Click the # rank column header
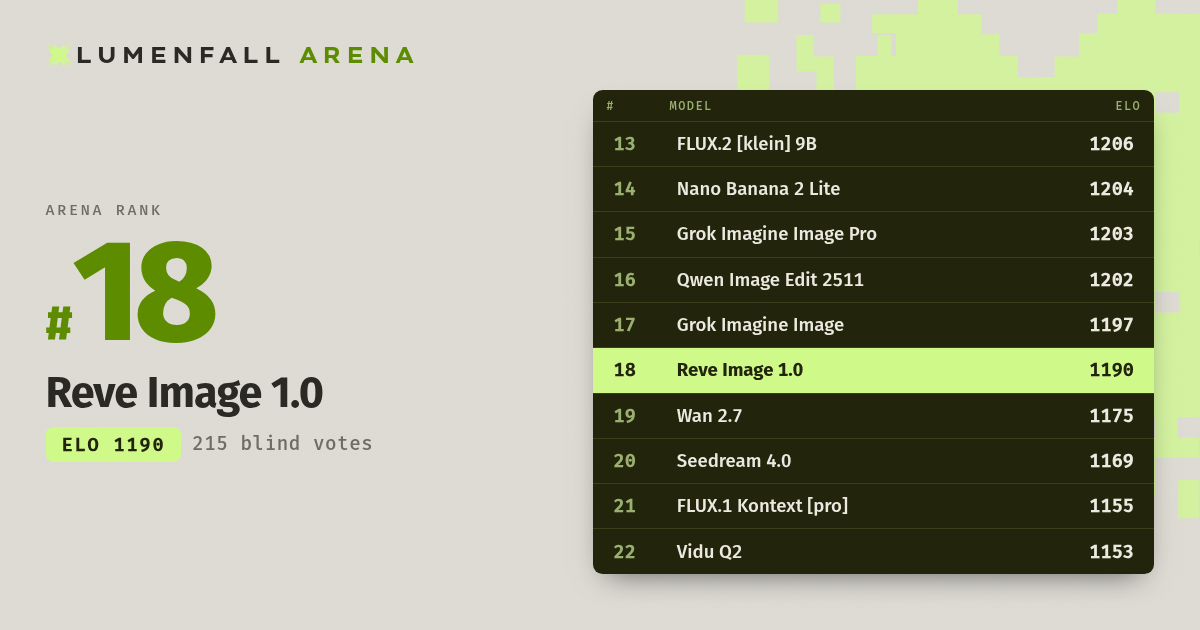Screen dimensions: 1200x630 (610, 106)
